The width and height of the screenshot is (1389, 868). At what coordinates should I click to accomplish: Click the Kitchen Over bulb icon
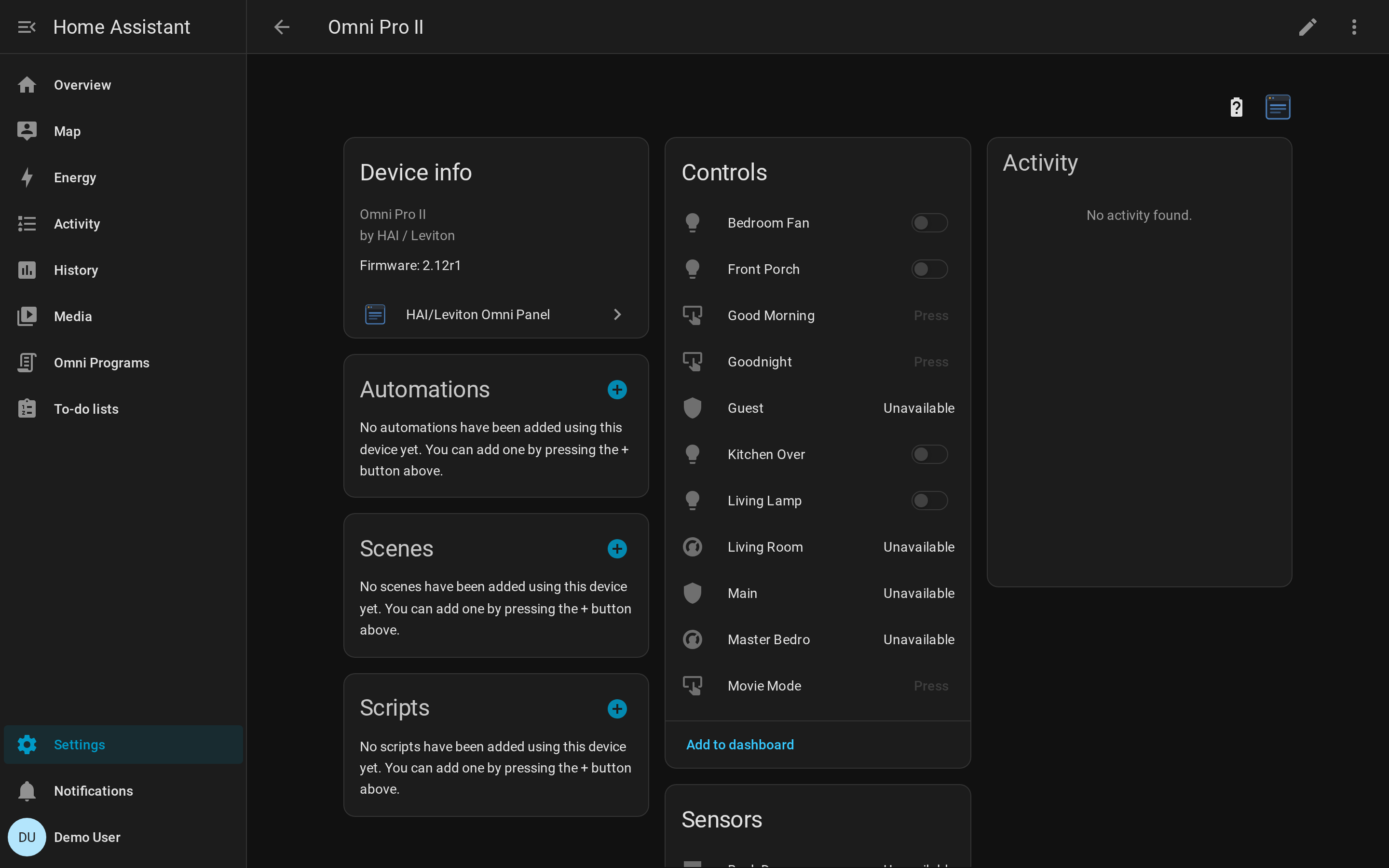click(693, 454)
